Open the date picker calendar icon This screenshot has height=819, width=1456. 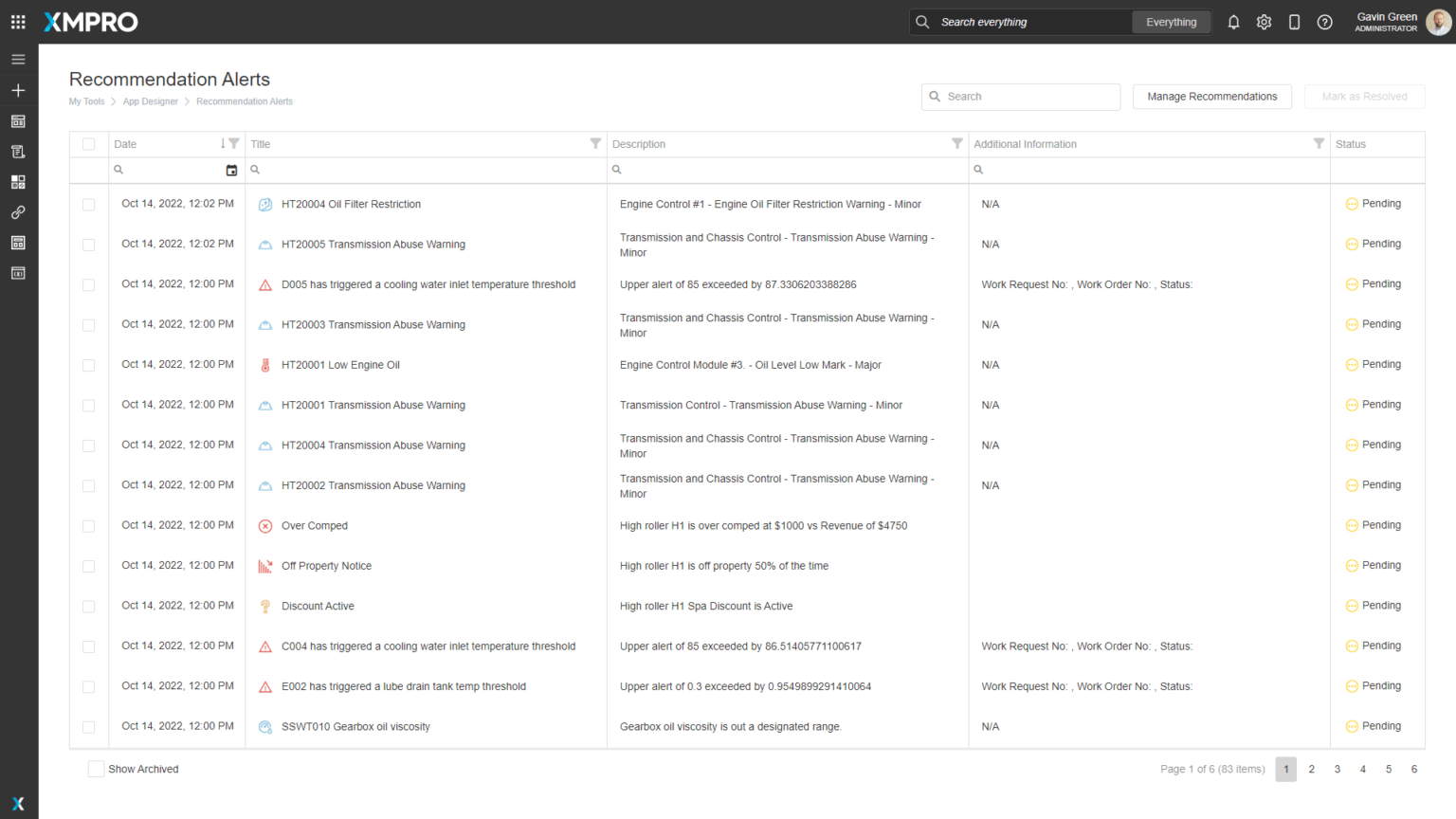point(231,170)
